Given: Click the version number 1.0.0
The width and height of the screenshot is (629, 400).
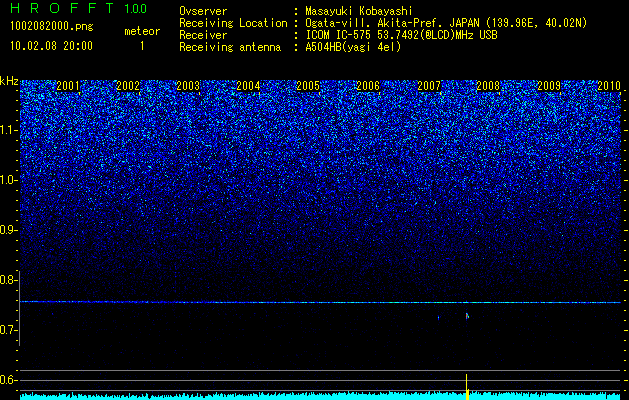Looking at the screenshot, I should tap(135, 9).
